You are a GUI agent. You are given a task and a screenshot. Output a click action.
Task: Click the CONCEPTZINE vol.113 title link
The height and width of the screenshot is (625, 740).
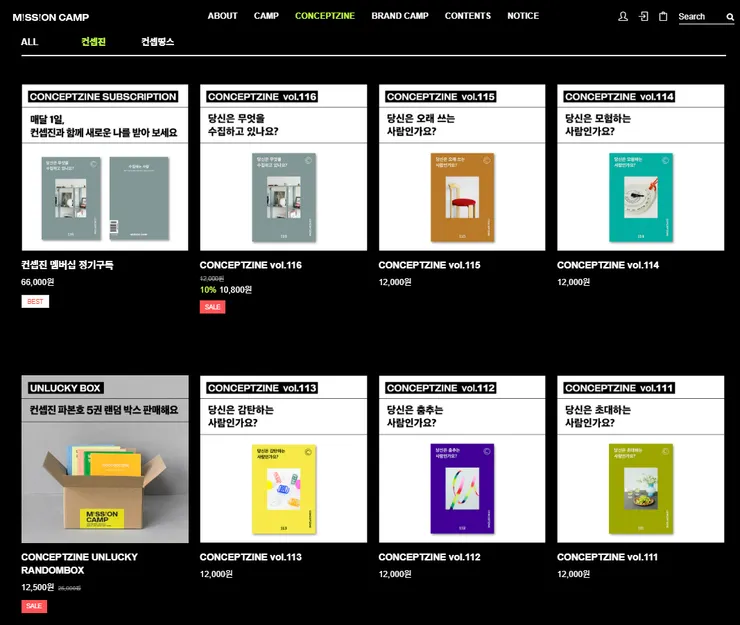pos(251,557)
